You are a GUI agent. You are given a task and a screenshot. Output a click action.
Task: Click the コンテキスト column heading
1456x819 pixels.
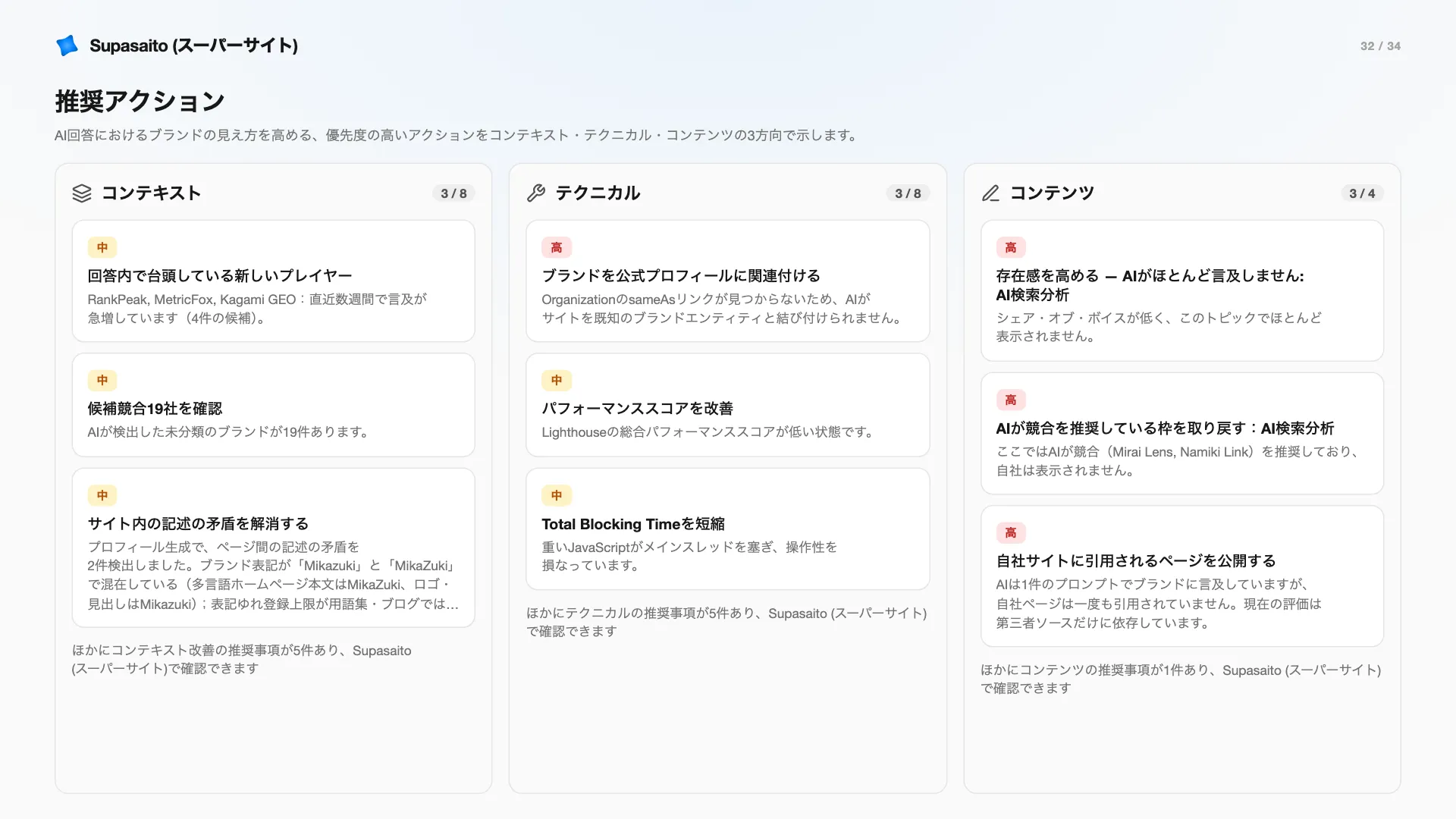tap(151, 193)
